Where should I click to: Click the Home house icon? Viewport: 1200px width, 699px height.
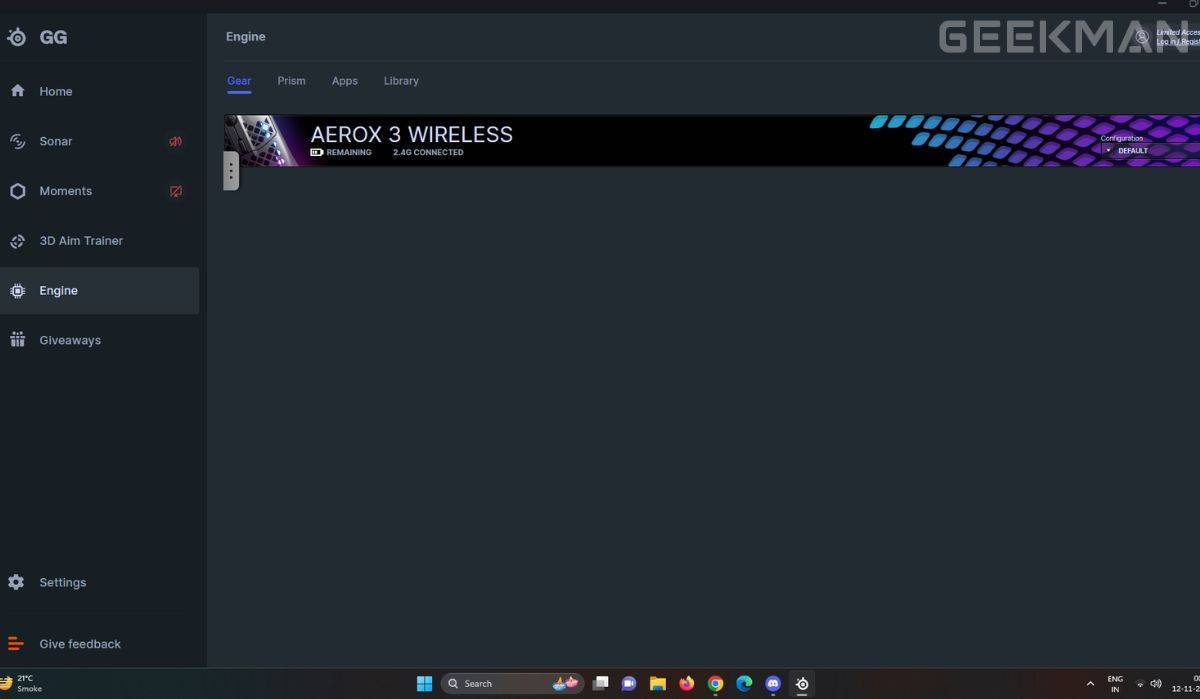click(x=17, y=91)
